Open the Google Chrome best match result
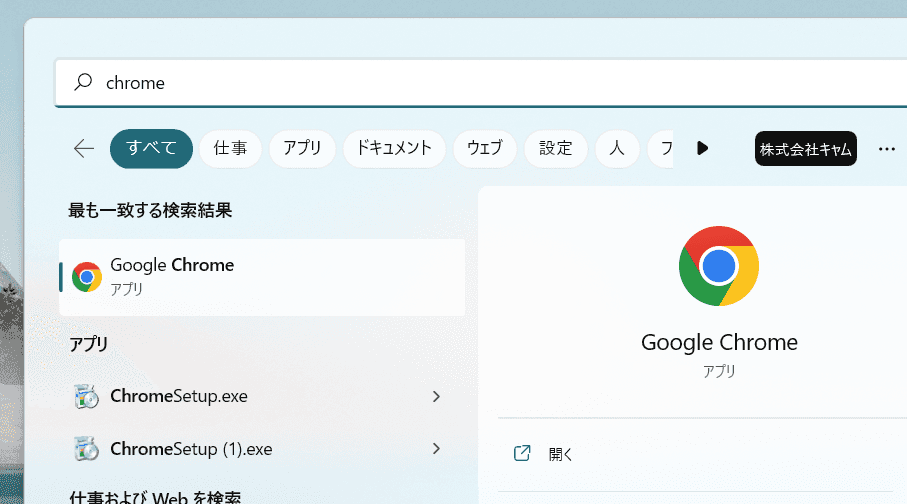Viewport: 907px width, 504px height. [x=262, y=277]
